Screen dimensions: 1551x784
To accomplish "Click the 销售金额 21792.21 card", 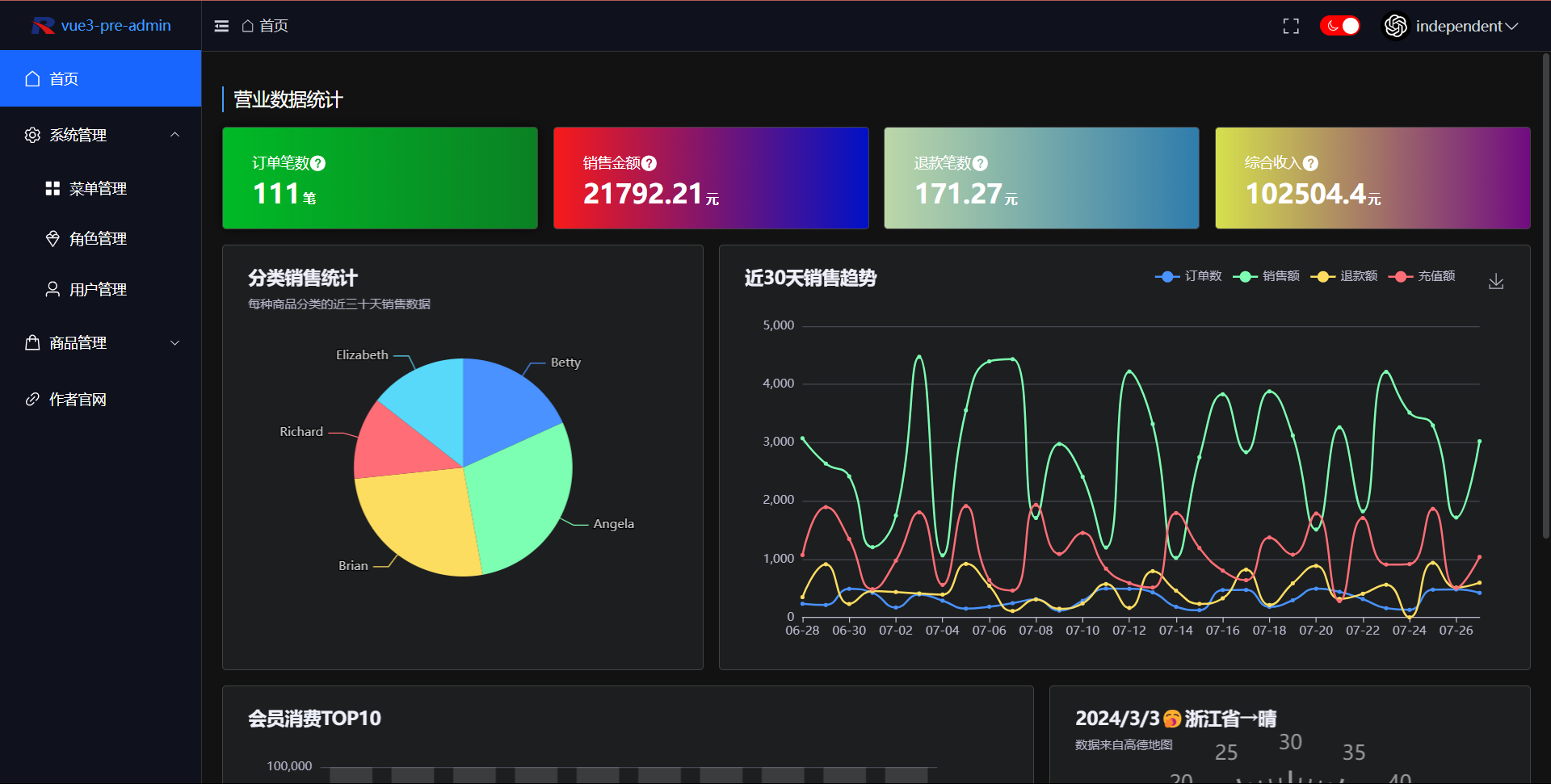I will point(711,178).
